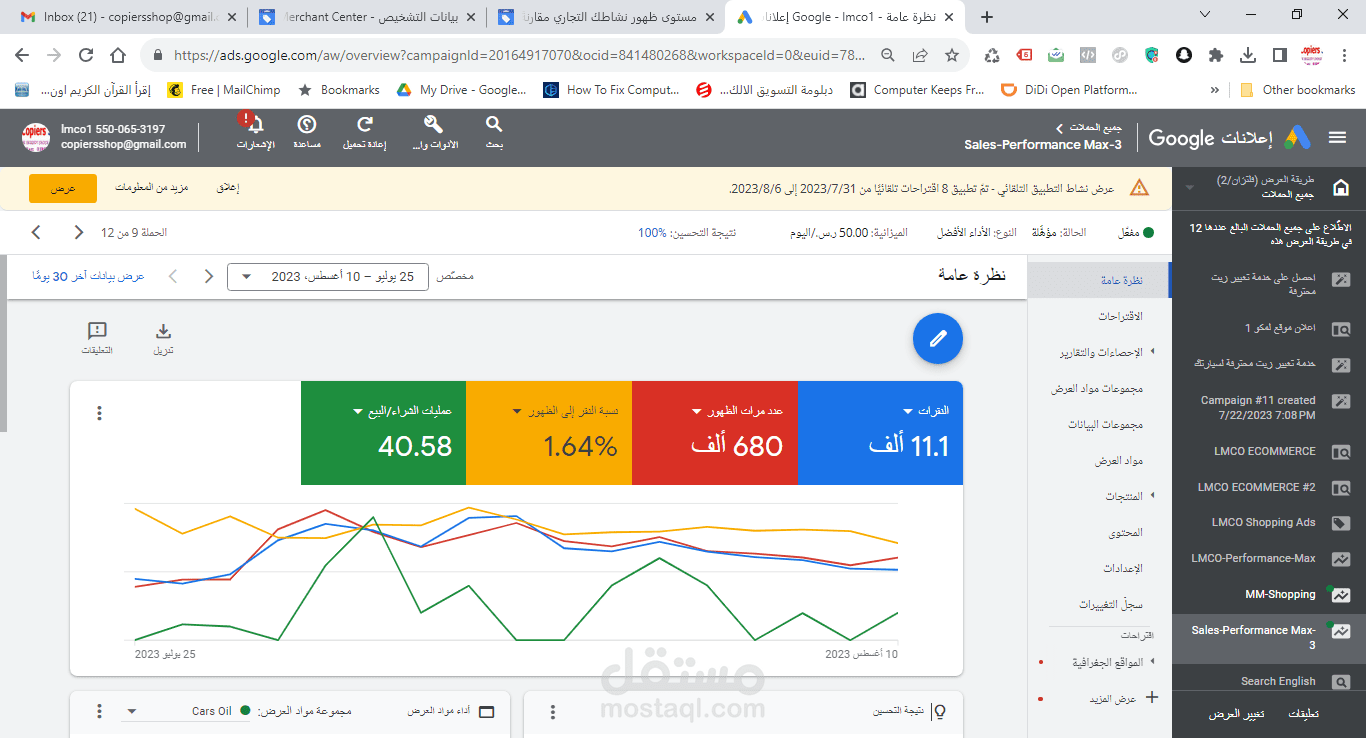This screenshot has width=1366, height=738.
Task: Open the Purchases green metric tile dropdown
Action: (383, 433)
